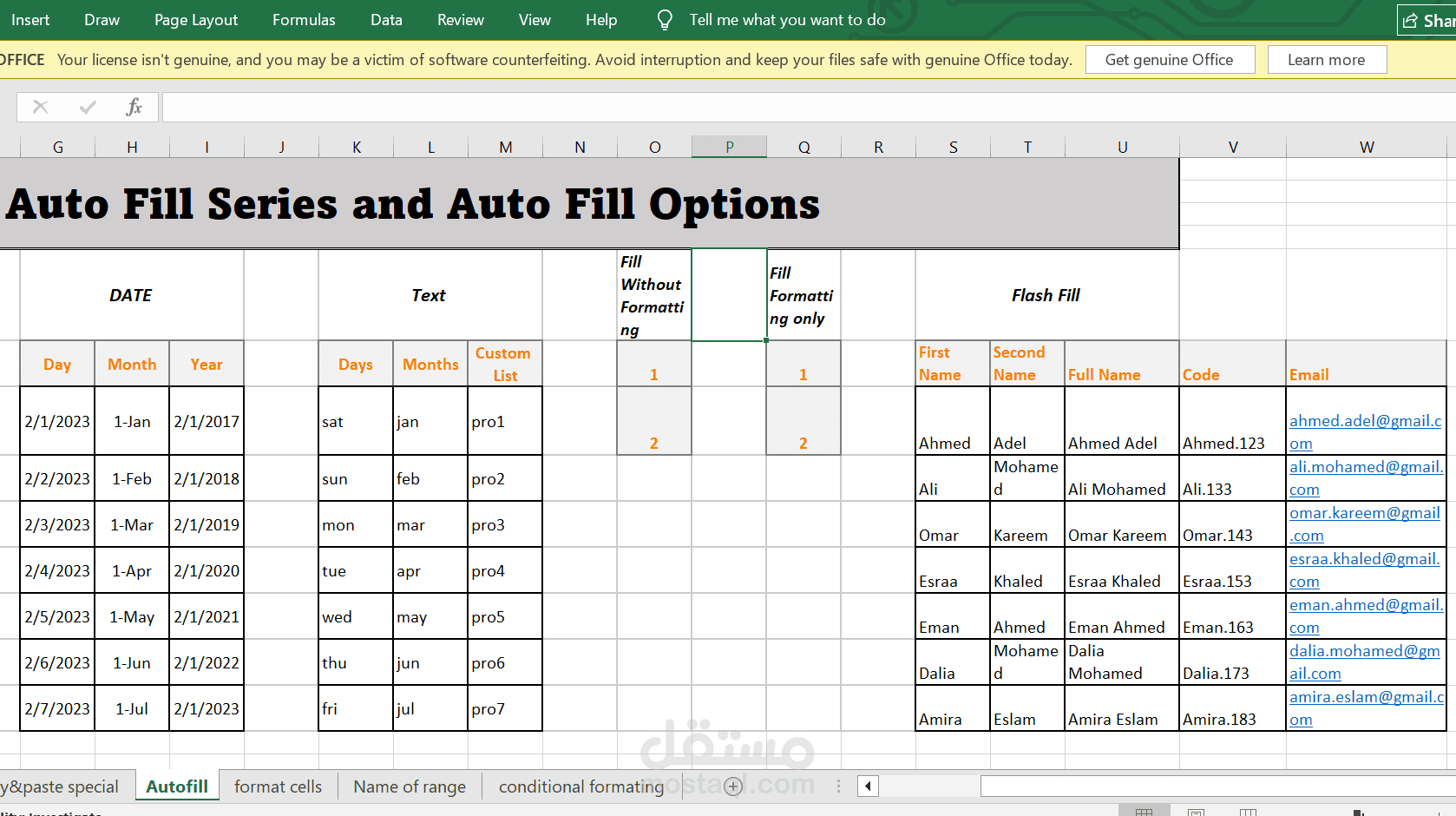Select the first name cell 'Esraa'

click(953, 570)
